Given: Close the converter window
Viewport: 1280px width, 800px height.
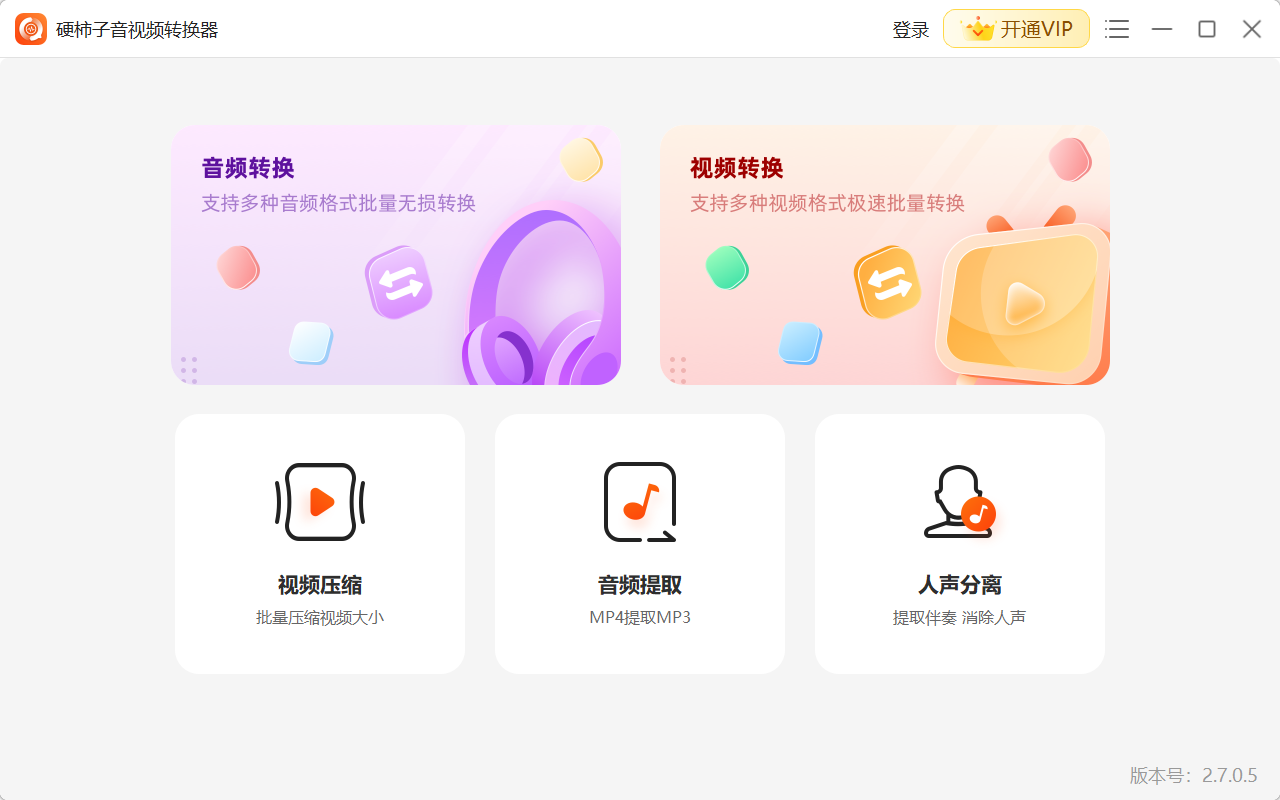Looking at the screenshot, I should click(x=1252, y=29).
